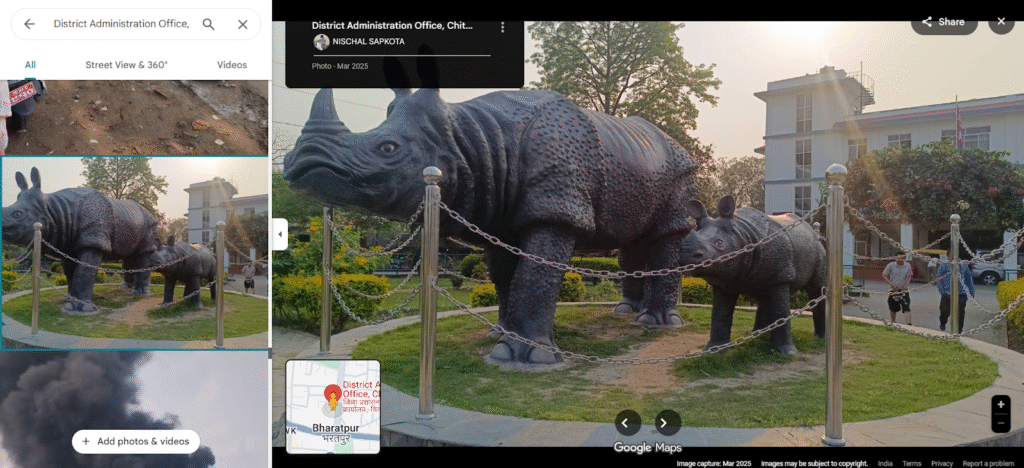Advance to the next photo arrow
1024x468 pixels.
coord(667,422)
